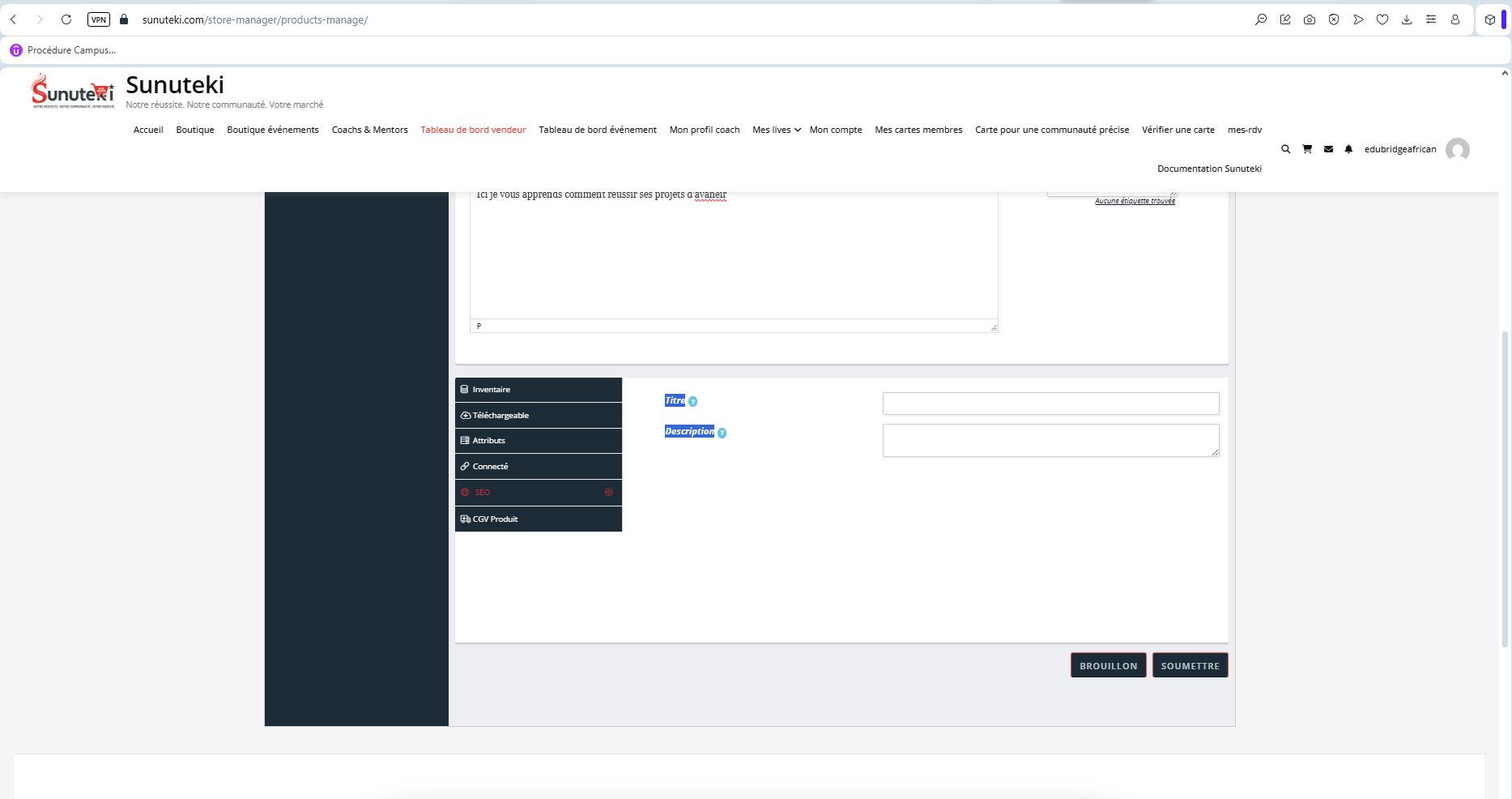The width and height of the screenshot is (1512, 799).
Task: Open the notifications bell
Action: (1348, 149)
